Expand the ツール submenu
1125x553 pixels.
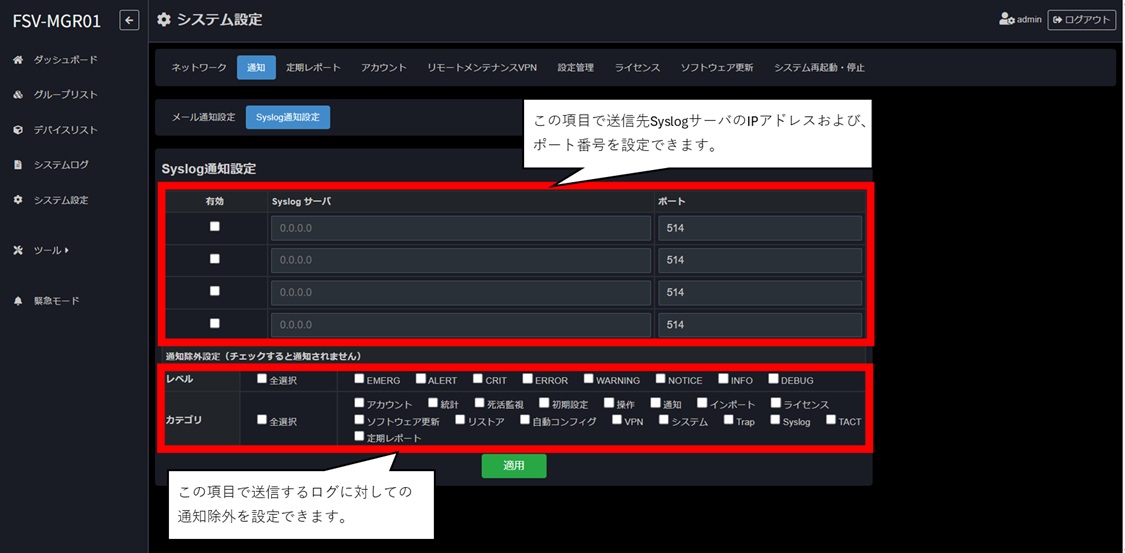[x=51, y=250]
